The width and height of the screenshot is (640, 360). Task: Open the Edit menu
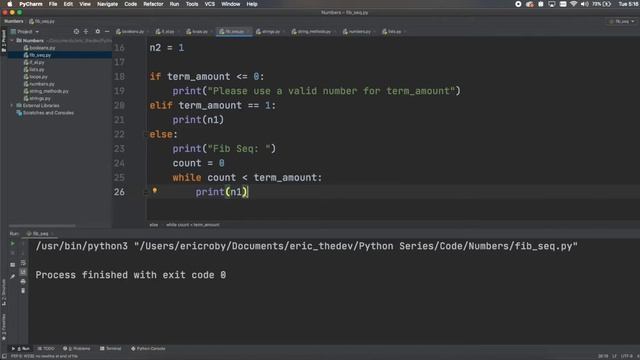[x=68, y=4]
